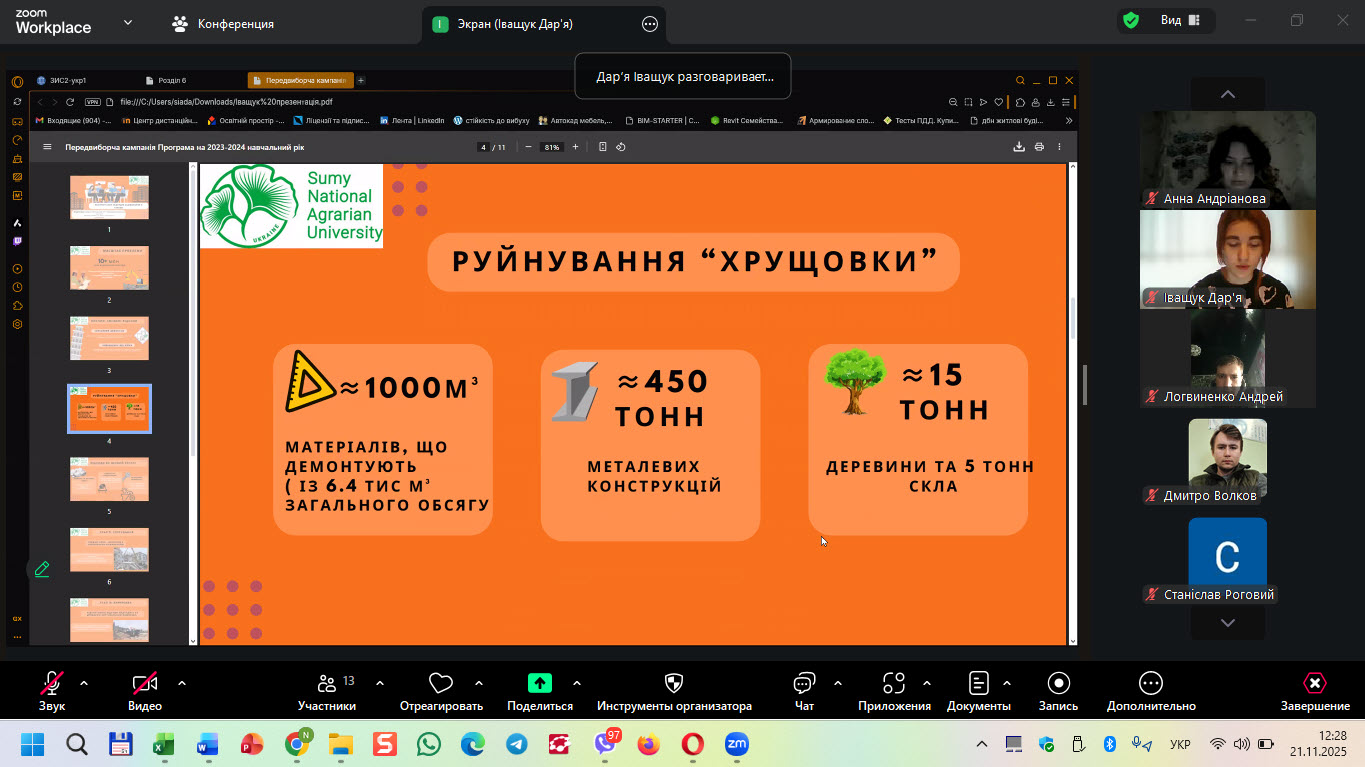
Task: Click green Поделиться share screen icon
Action: (540, 684)
